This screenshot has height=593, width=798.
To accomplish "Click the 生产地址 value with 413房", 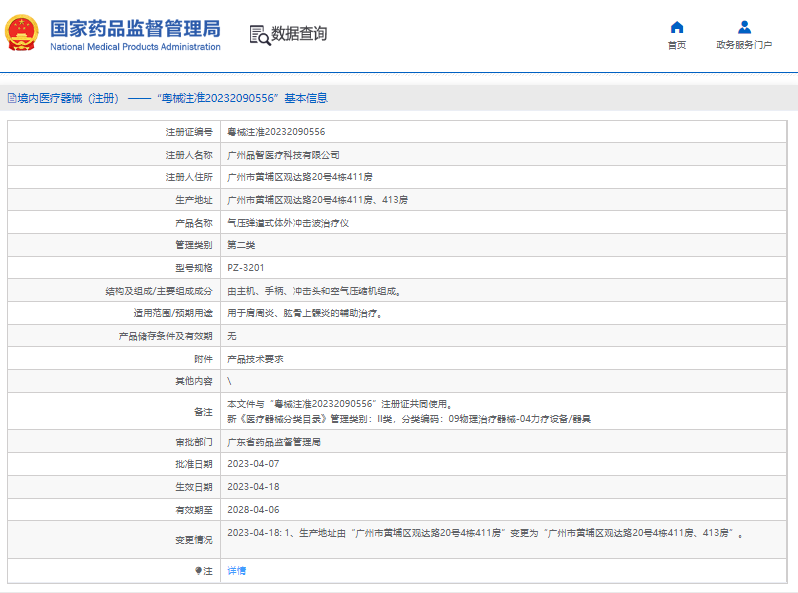I will (x=317, y=200).
